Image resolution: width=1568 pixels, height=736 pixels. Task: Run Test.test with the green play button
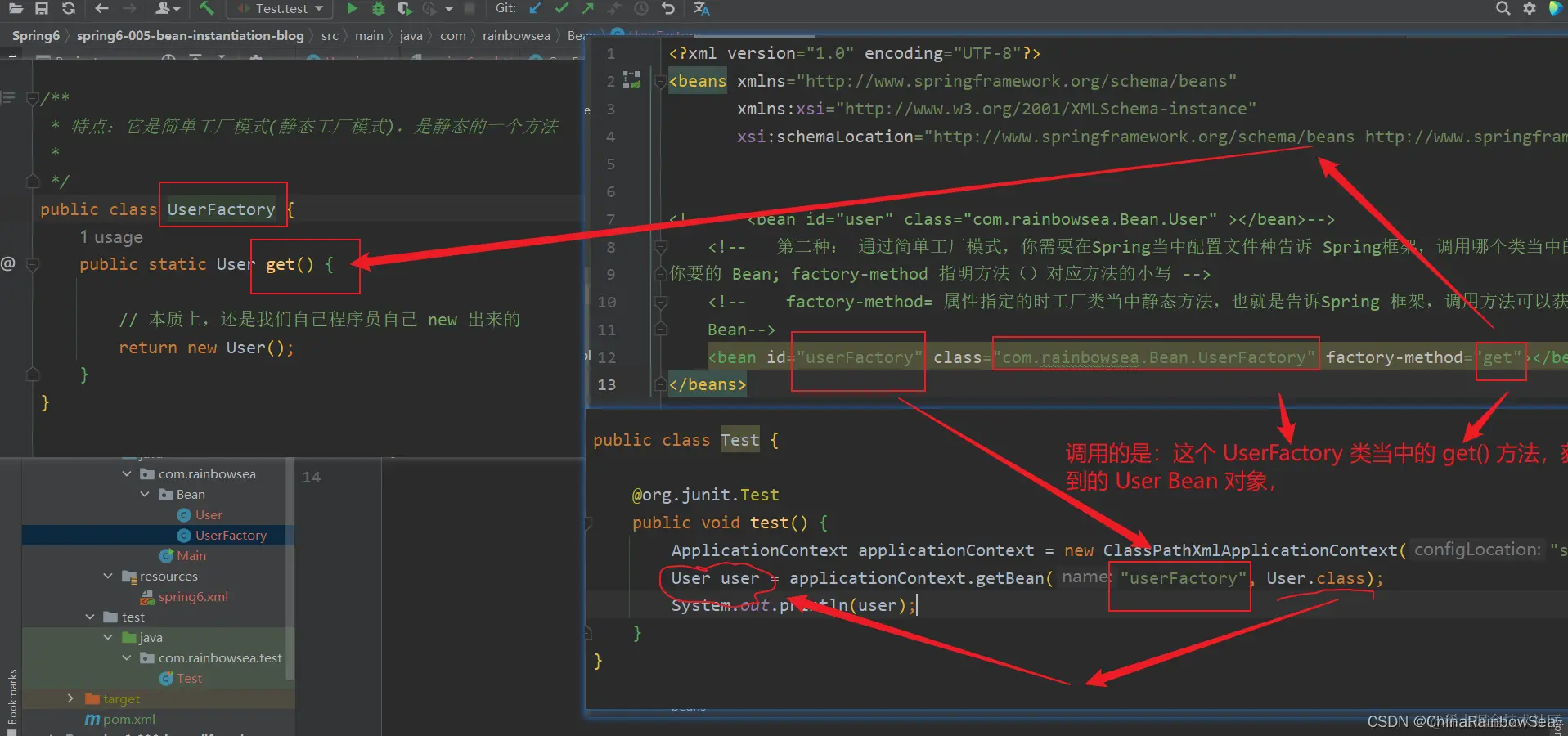click(x=352, y=8)
